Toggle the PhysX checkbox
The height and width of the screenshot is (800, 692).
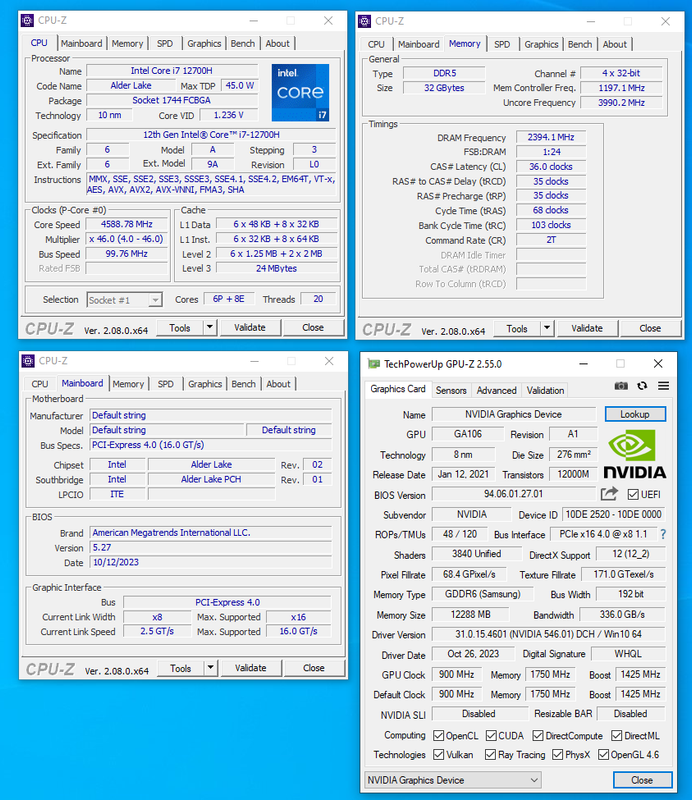558,754
